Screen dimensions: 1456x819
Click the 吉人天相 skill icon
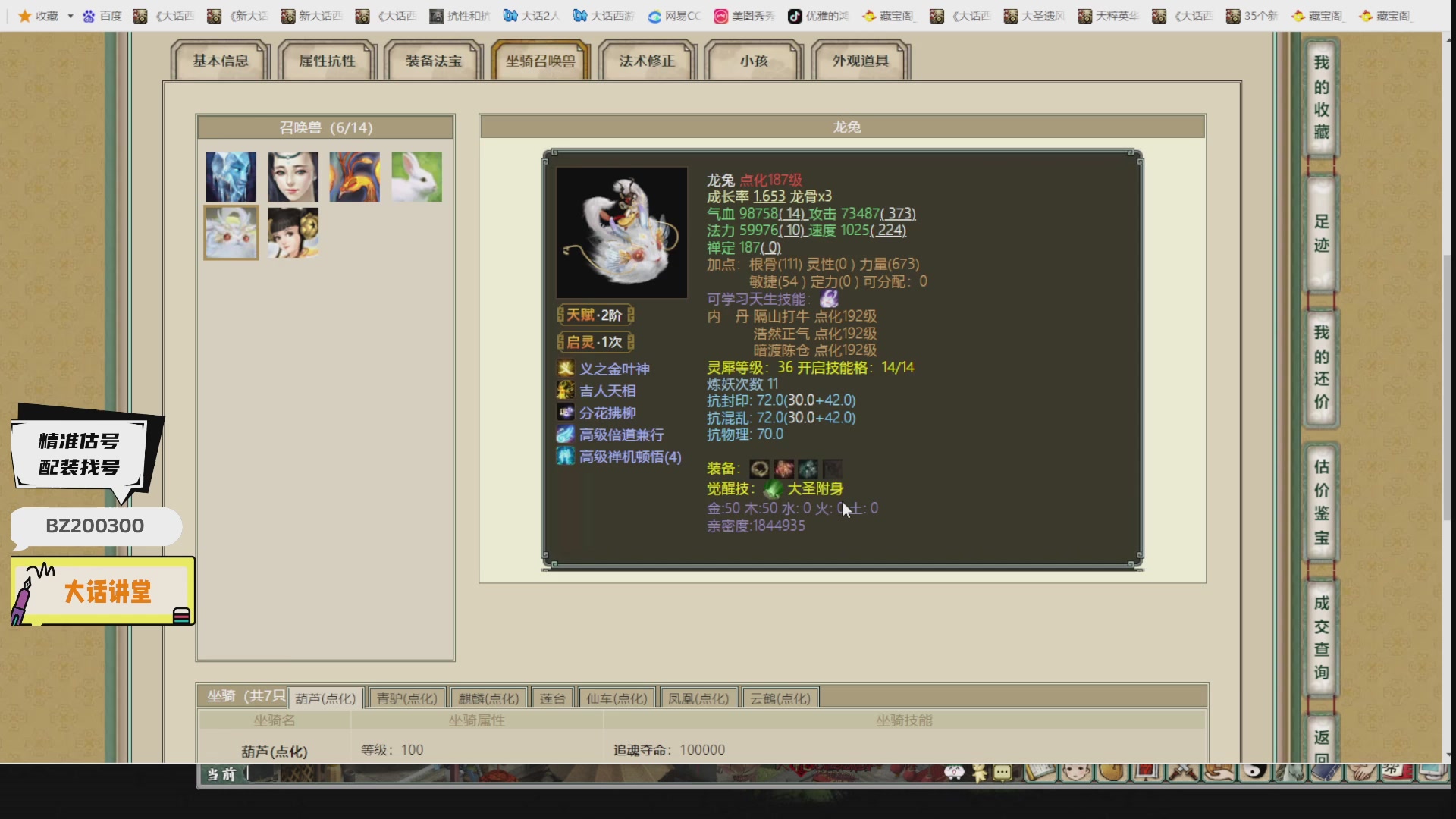(566, 391)
